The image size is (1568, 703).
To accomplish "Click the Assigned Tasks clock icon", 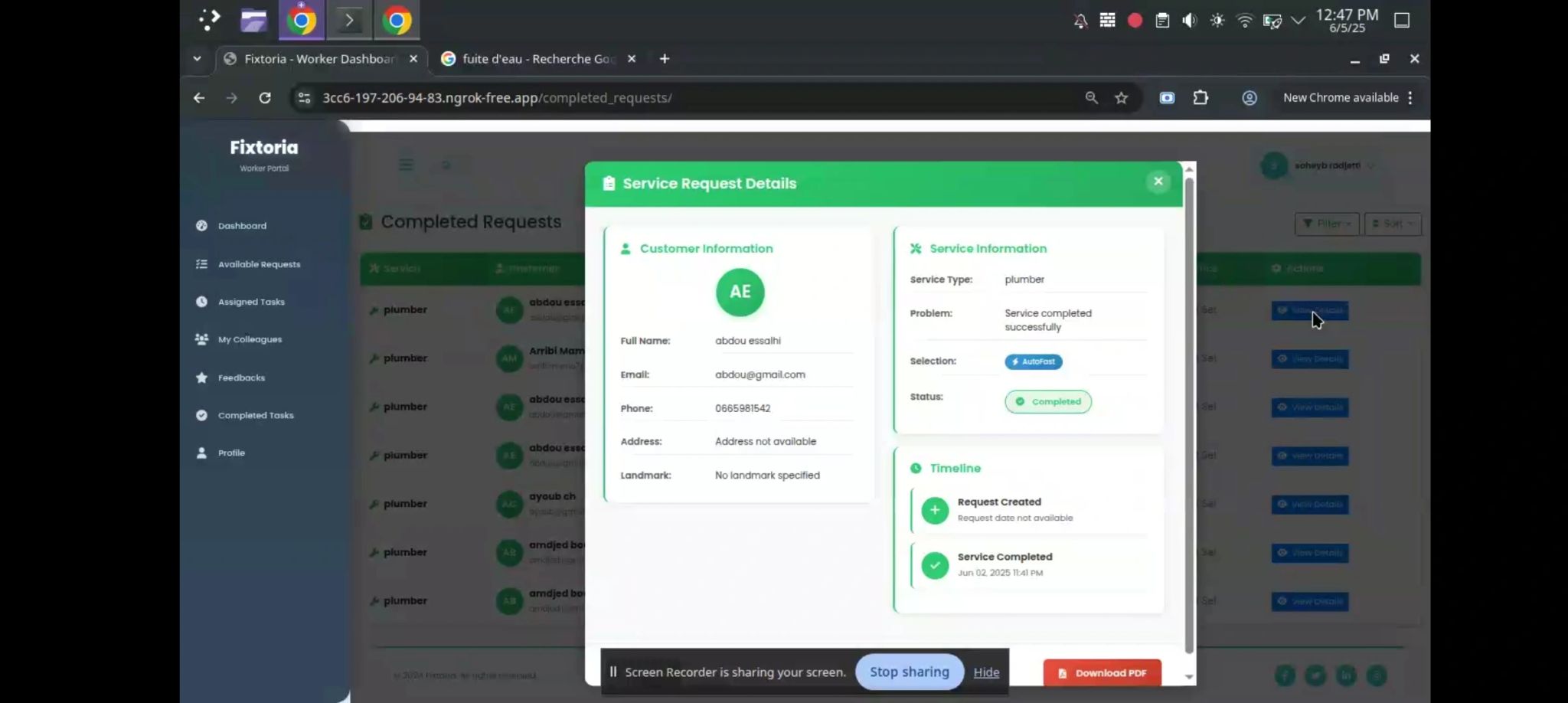I will pyautogui.click(x=201, y=302).
